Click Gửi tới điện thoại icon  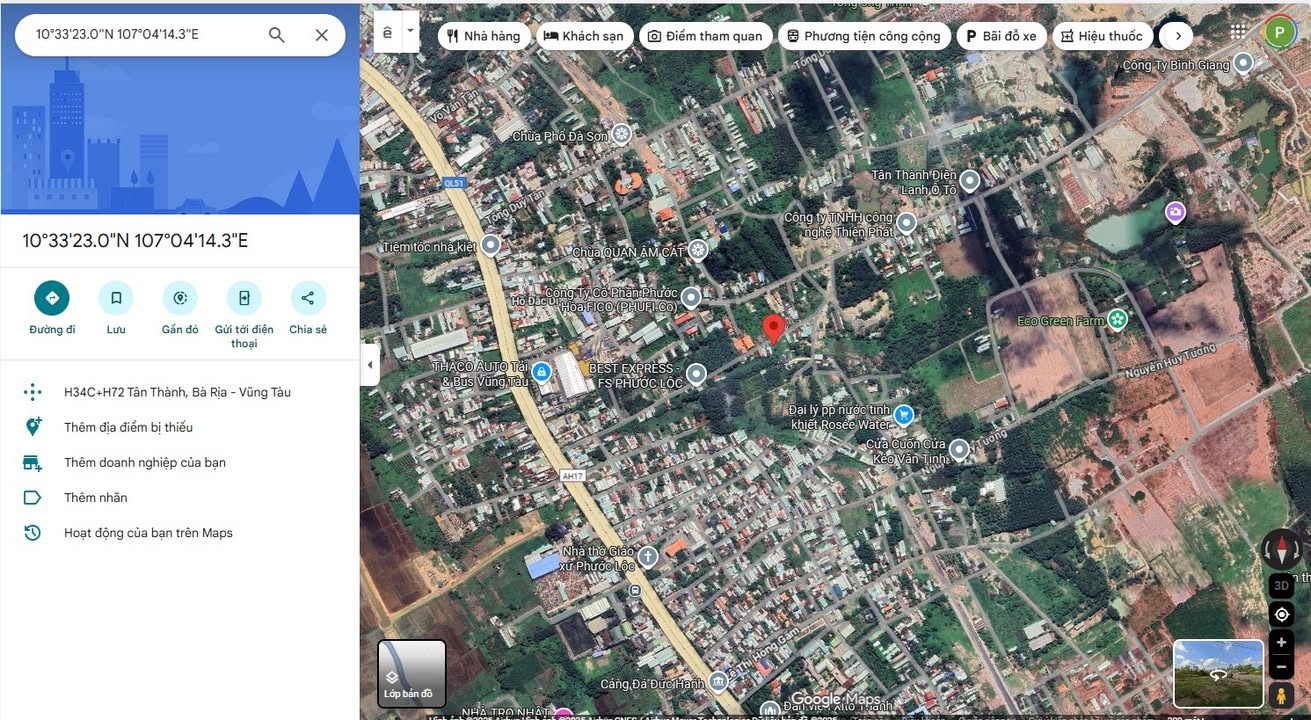point(244,298)
